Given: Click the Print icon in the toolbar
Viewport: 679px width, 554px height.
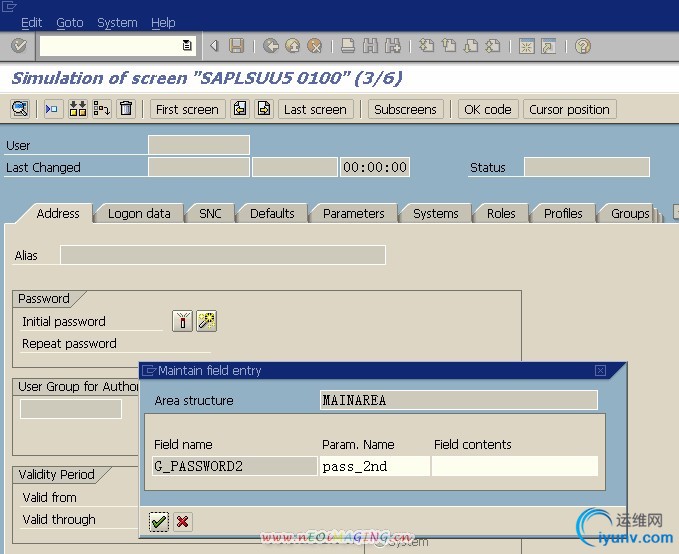Looking at the screenshot, I should click(x=348, y=45).
